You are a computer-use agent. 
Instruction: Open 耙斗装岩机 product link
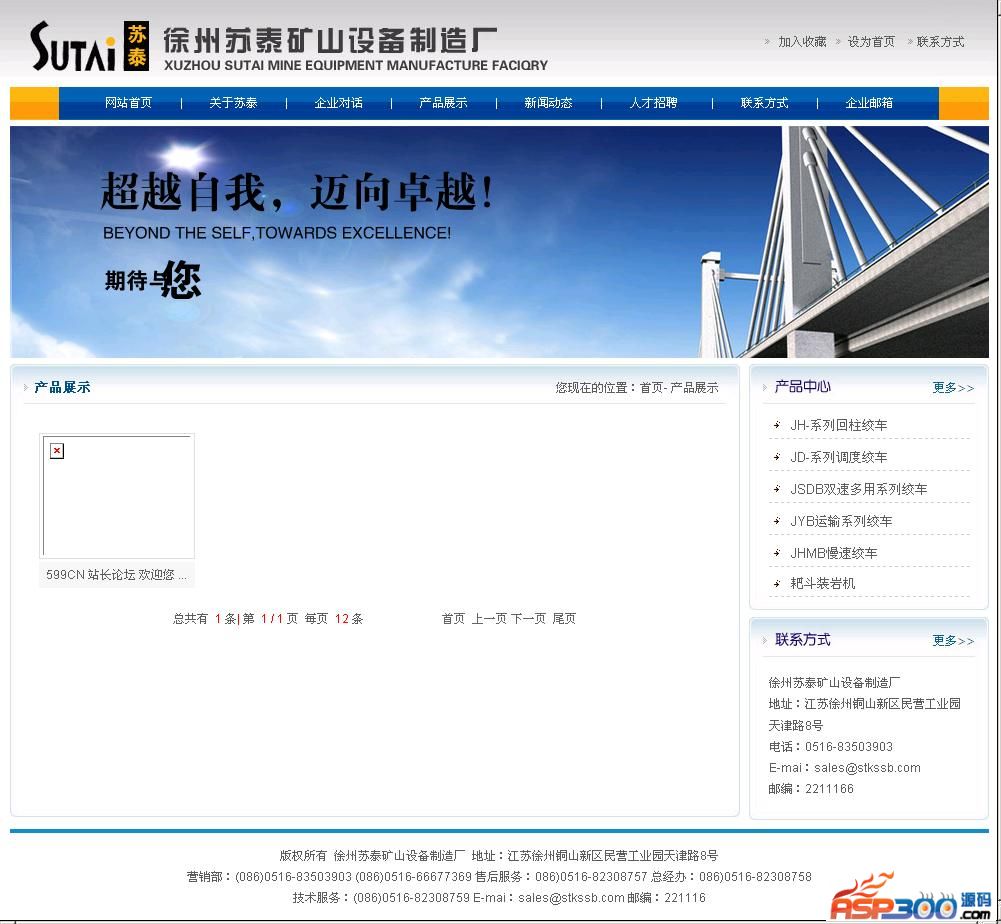[x=822, y=583]
